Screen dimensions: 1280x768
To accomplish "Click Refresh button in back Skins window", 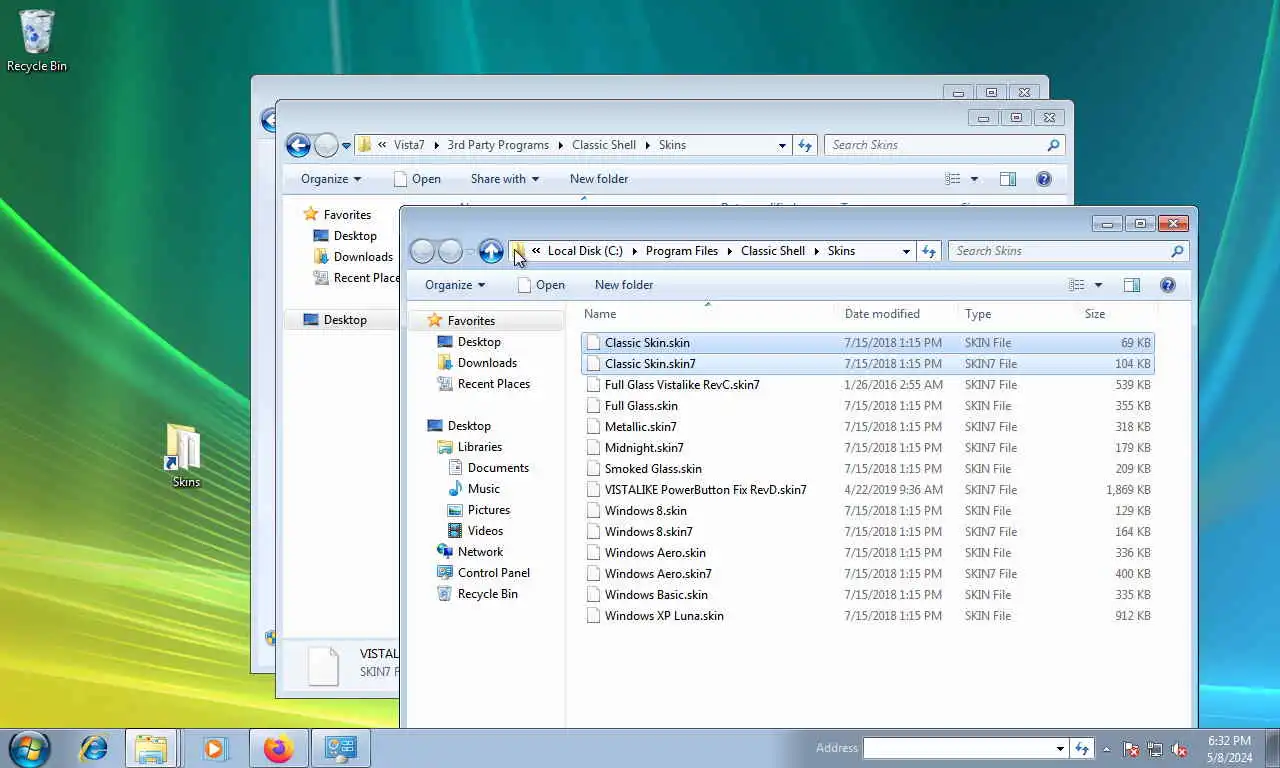I will coord(805,145).
